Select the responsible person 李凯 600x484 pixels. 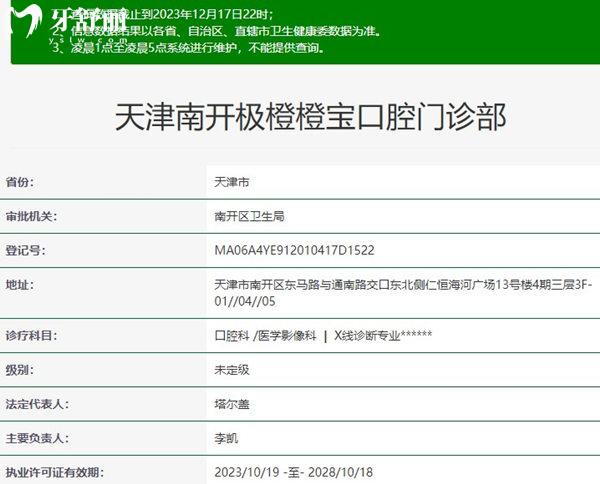click(x=226, y=438)
